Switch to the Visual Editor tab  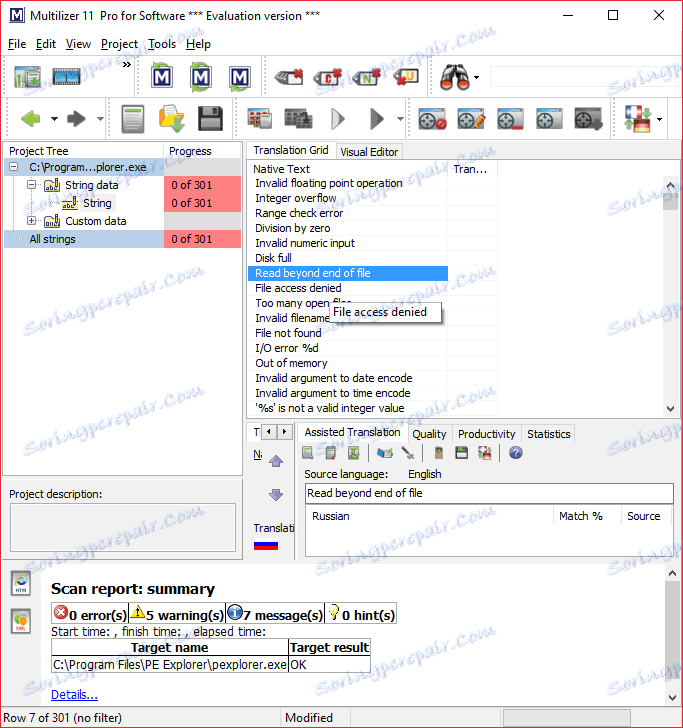click(x=369, y=152)
